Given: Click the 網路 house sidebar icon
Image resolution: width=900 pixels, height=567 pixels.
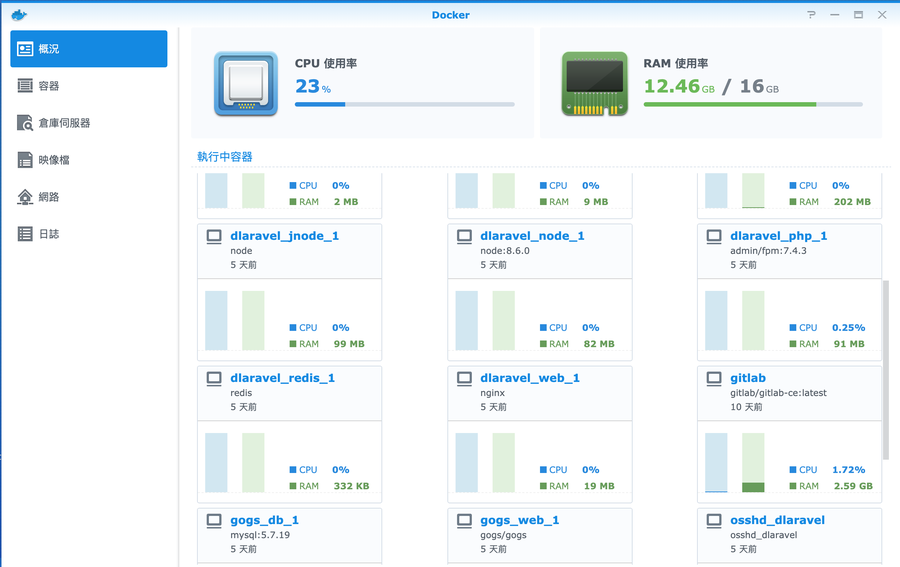Looking at the screenshot, I should 25,197.
